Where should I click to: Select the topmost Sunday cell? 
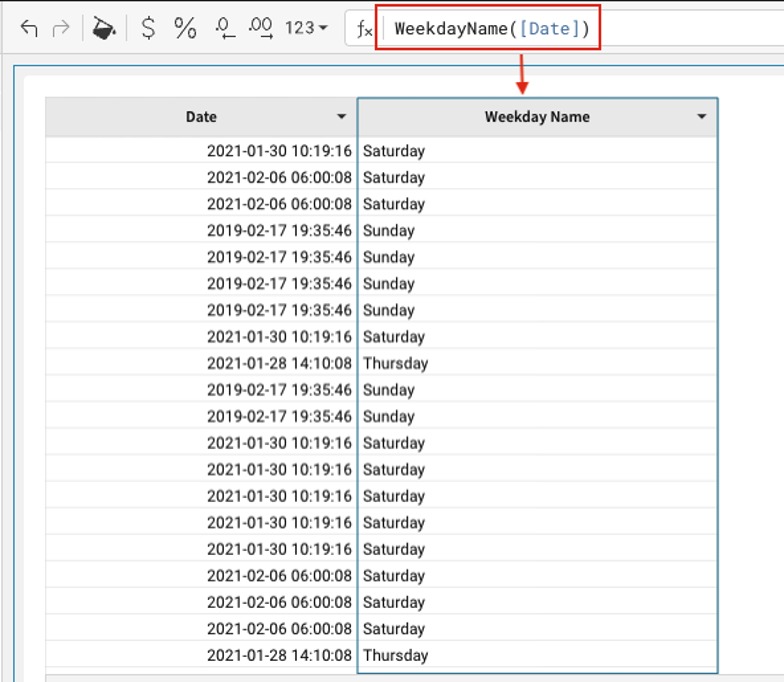pos(389,231)
